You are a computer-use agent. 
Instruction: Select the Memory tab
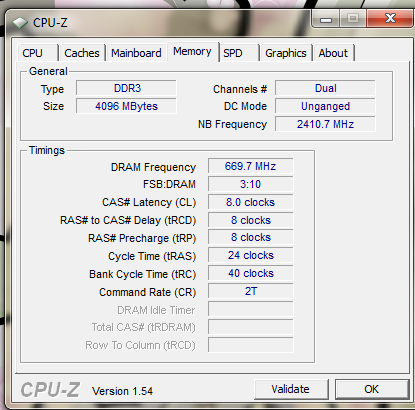coord(193,52)
